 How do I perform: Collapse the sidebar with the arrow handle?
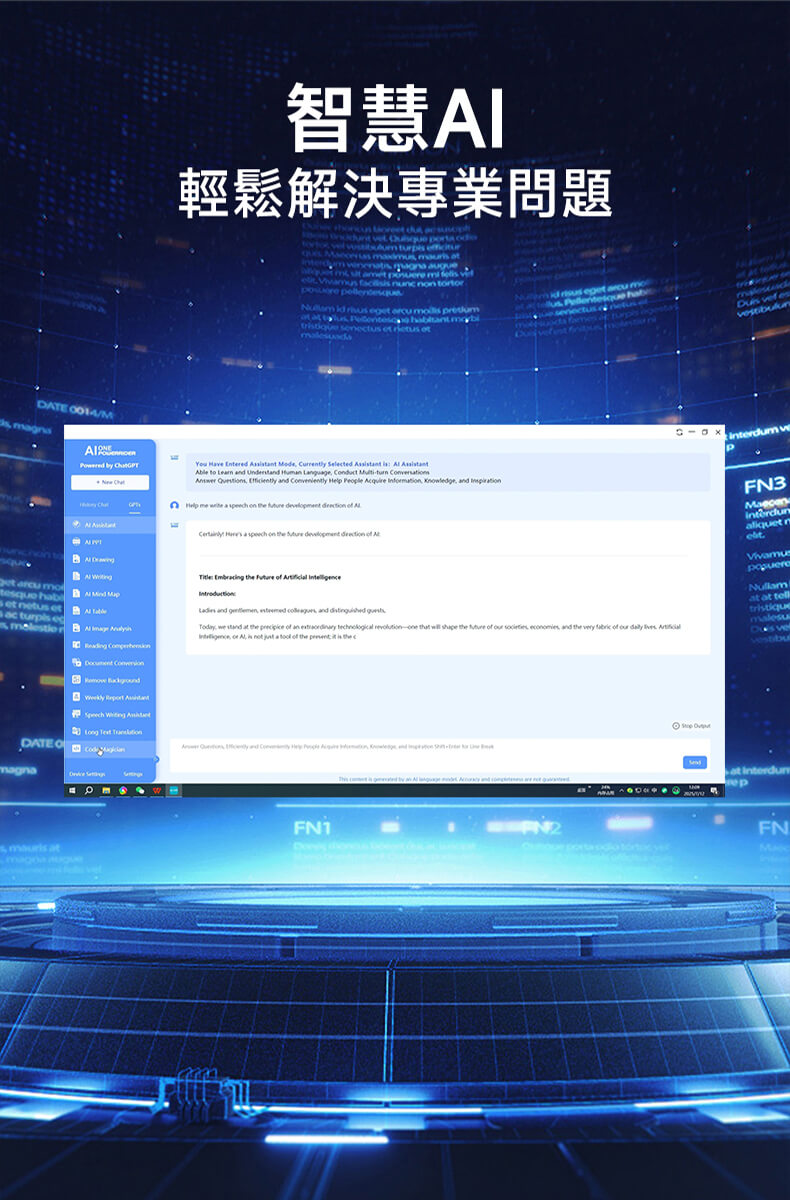click(x=157, y=760)
